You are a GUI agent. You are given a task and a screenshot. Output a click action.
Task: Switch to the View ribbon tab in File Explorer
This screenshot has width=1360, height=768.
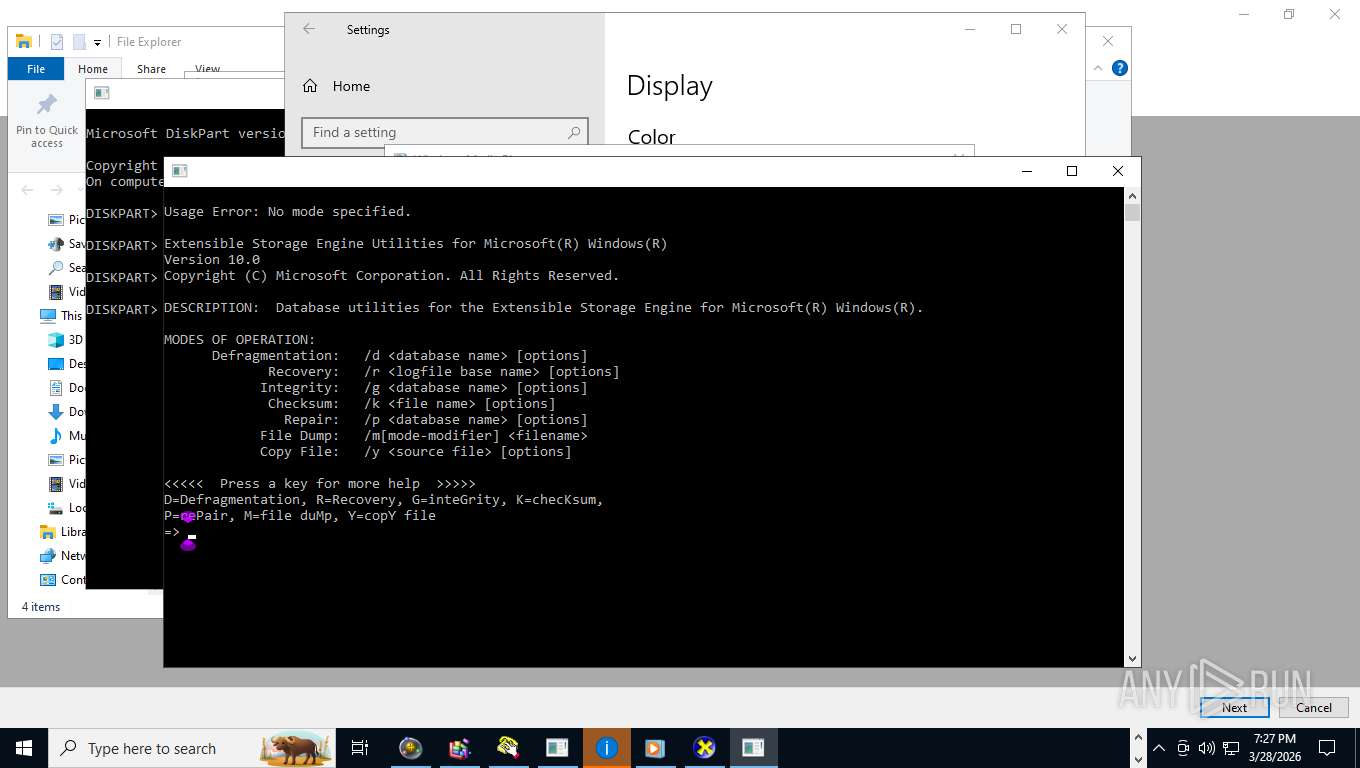[x=207, y=69]
